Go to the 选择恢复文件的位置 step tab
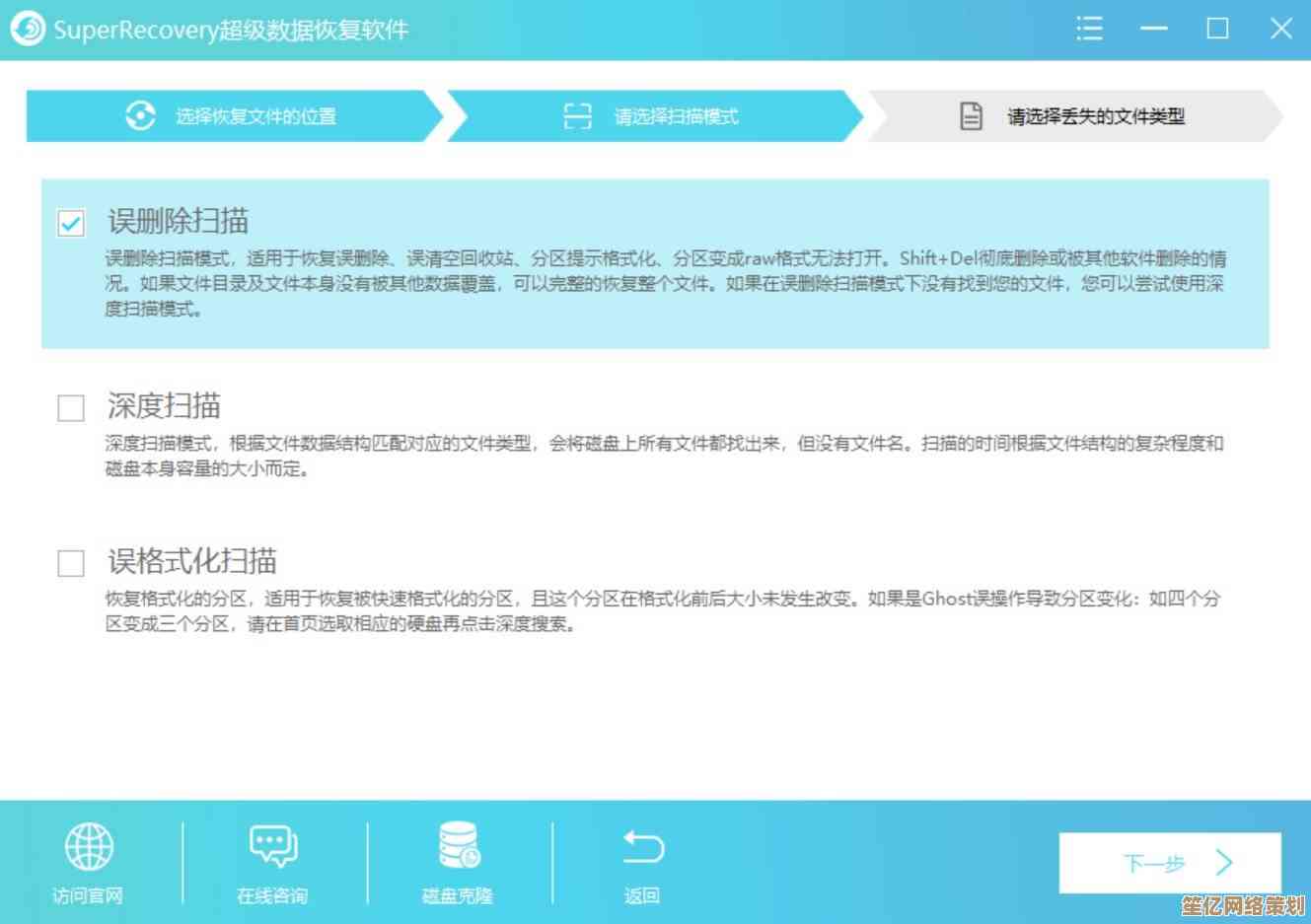This screenshot has height=924, width=1311. pos(255,116)
